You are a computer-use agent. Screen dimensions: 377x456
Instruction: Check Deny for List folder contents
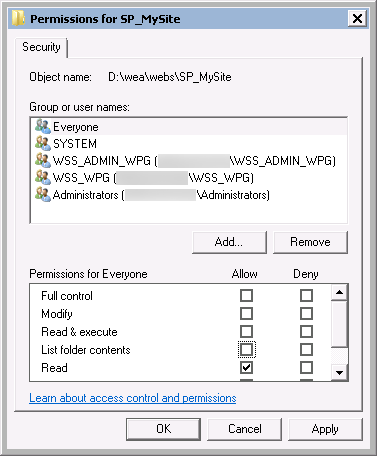click(x=306, y=350)
